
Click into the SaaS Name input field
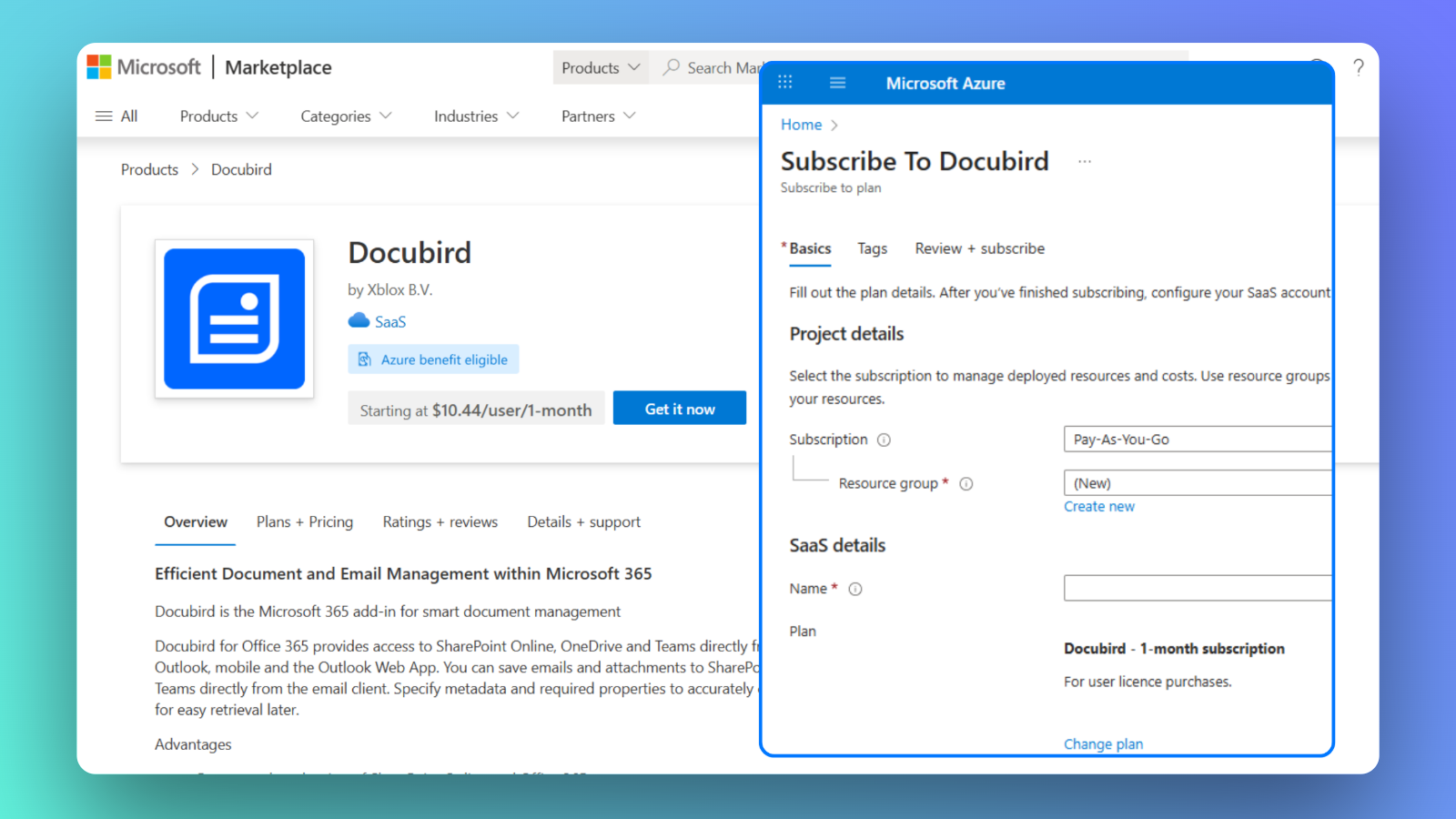(x=1198, y=588)
